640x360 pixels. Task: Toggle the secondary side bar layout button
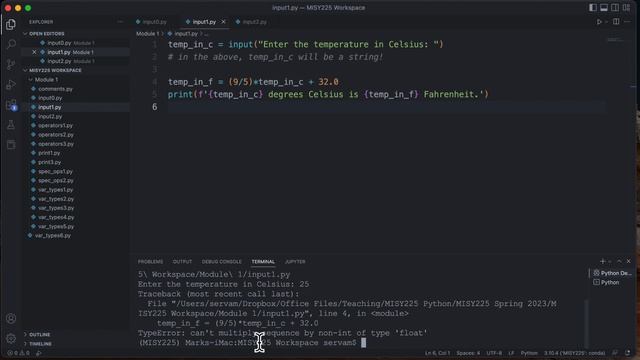[x=615, y=7]
